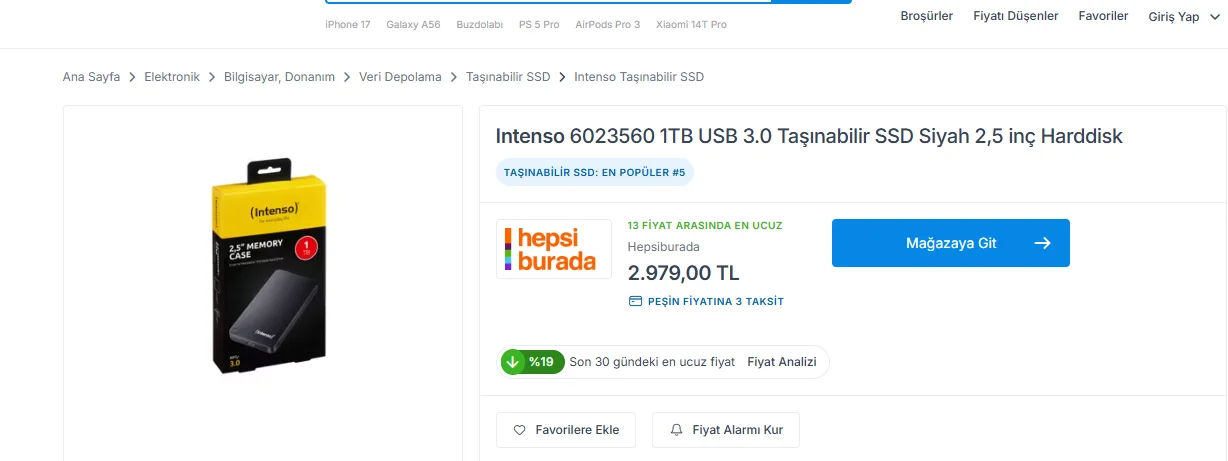Click the 13 Fiyat Arasında En Ucuz label
The image size is (1228, 461).
click(705, 225)
